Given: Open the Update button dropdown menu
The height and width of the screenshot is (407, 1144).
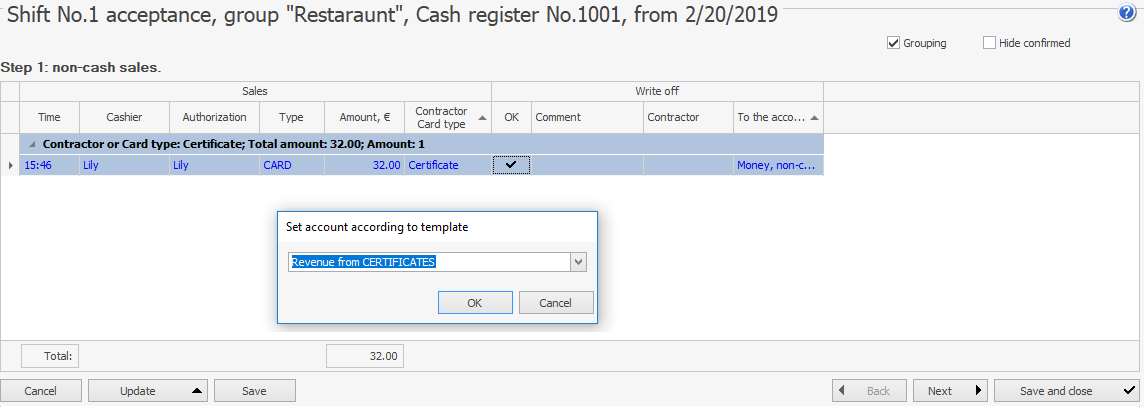Looking at the screenshot, I should (x=196, y=391).
